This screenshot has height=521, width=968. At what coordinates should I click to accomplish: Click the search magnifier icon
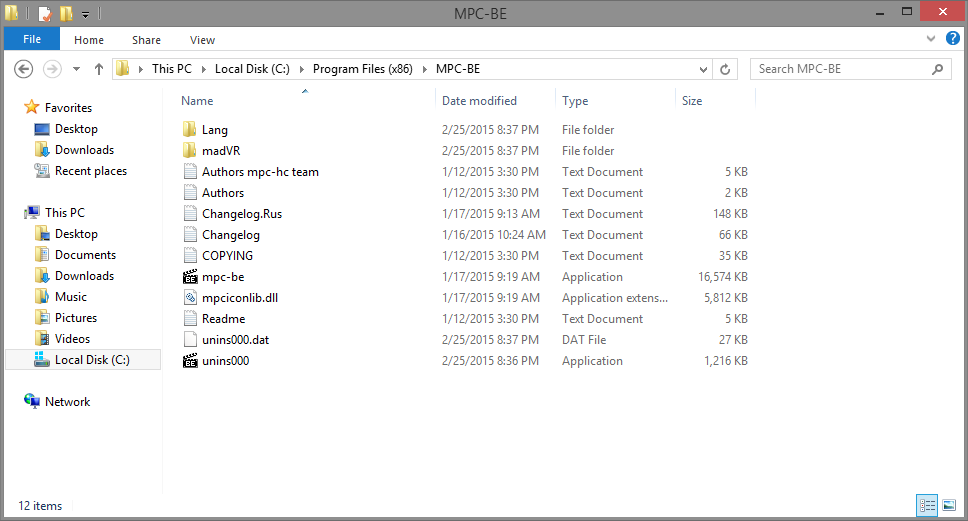click(937, 69)
